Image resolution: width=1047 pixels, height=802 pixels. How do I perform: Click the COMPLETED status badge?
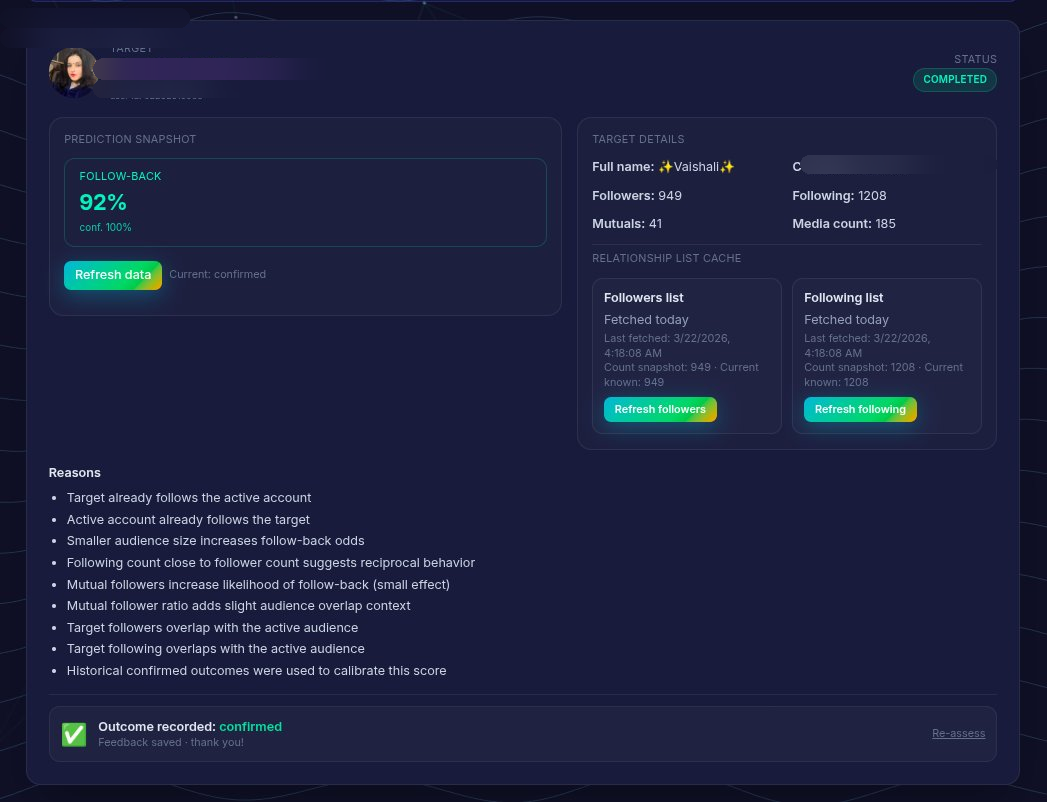[x=955, y=79]
